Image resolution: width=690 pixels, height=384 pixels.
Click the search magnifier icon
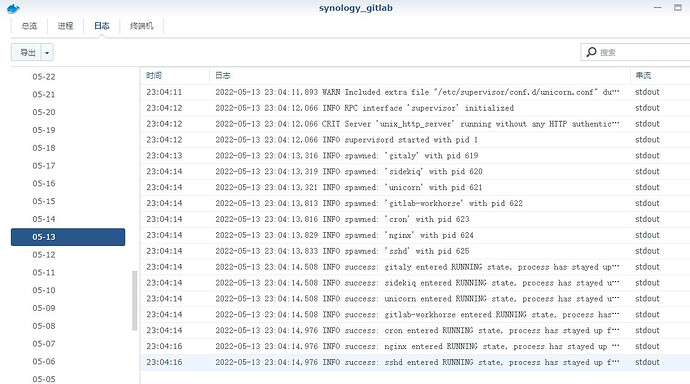point(591,52)
